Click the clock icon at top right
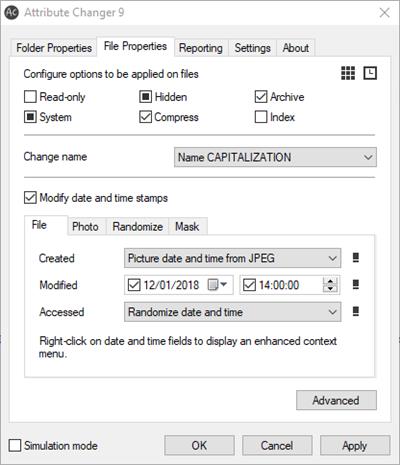The image size is (400, 465). tap(370, 73)
